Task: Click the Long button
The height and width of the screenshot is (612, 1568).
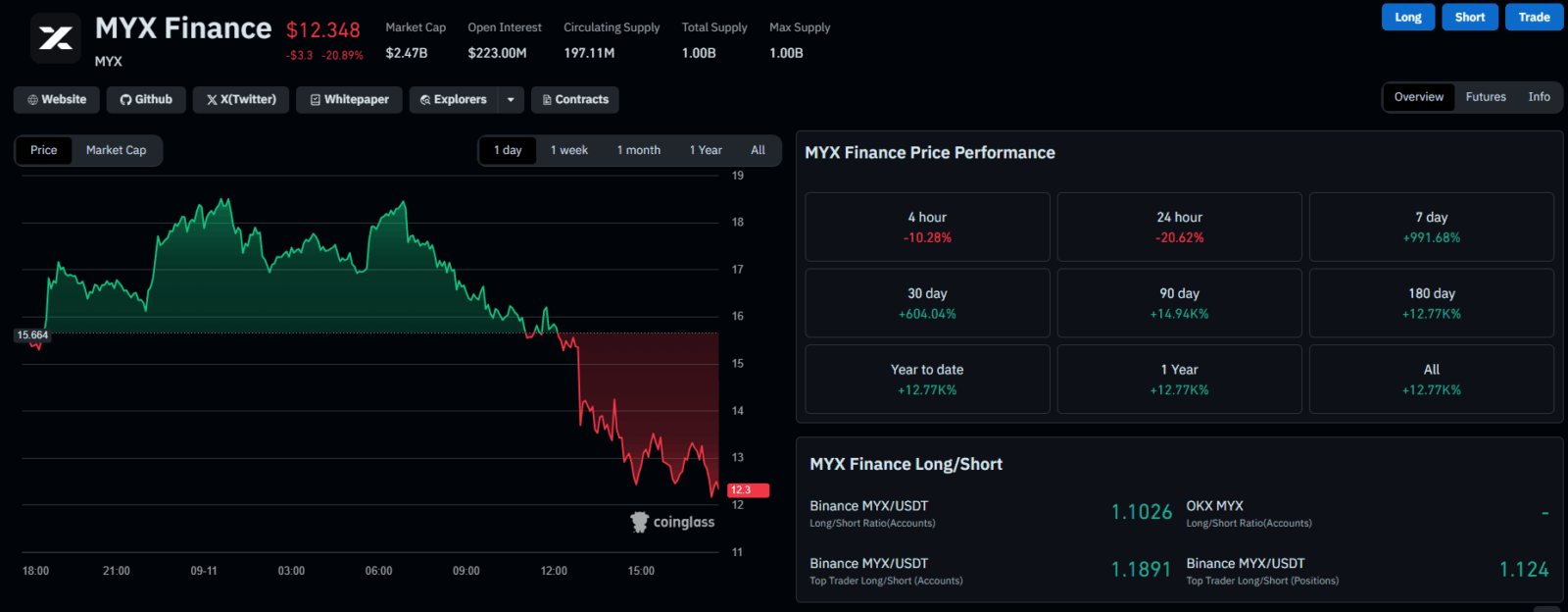Action: pos(1408,18)
